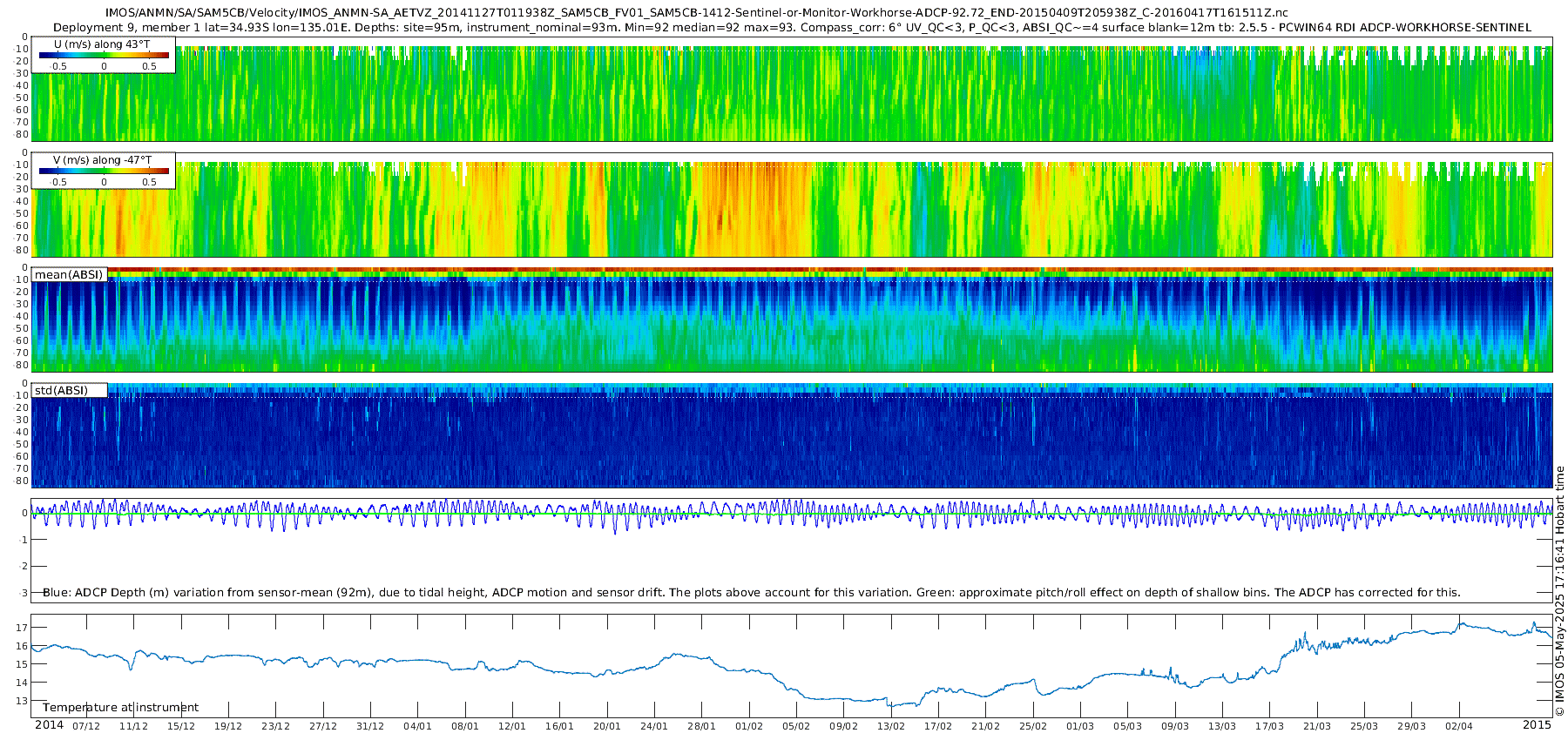The width and height of the screenshot is (1568, 740).
Task: Select the Deployment 9 metadata line
Action: click(792, 27)
